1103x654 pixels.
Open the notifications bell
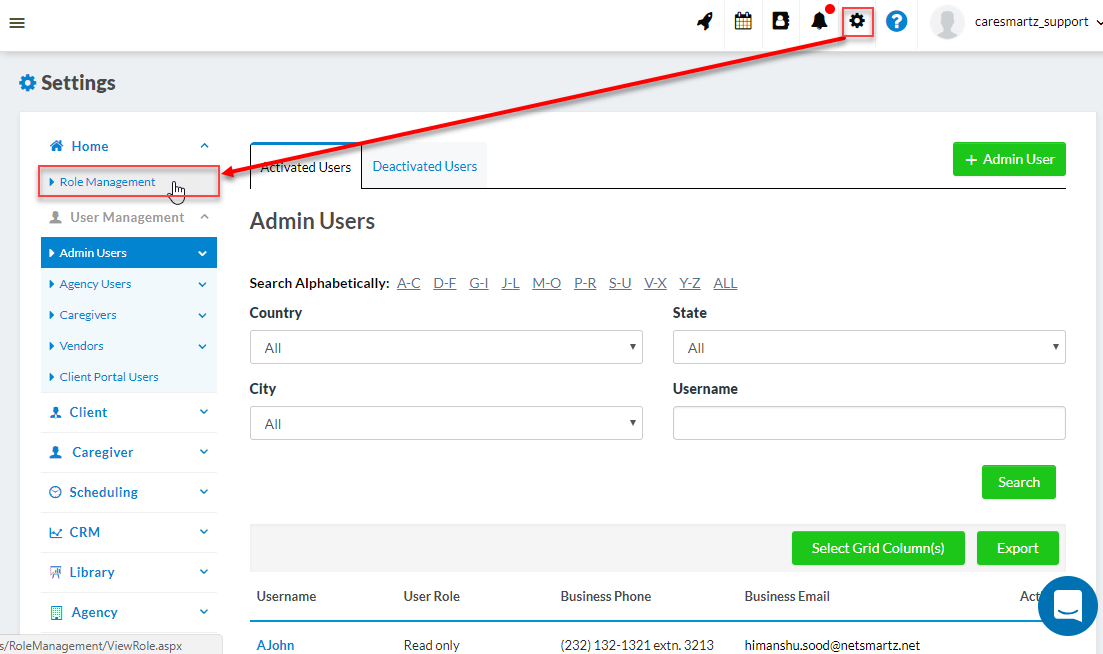(819, 21)
